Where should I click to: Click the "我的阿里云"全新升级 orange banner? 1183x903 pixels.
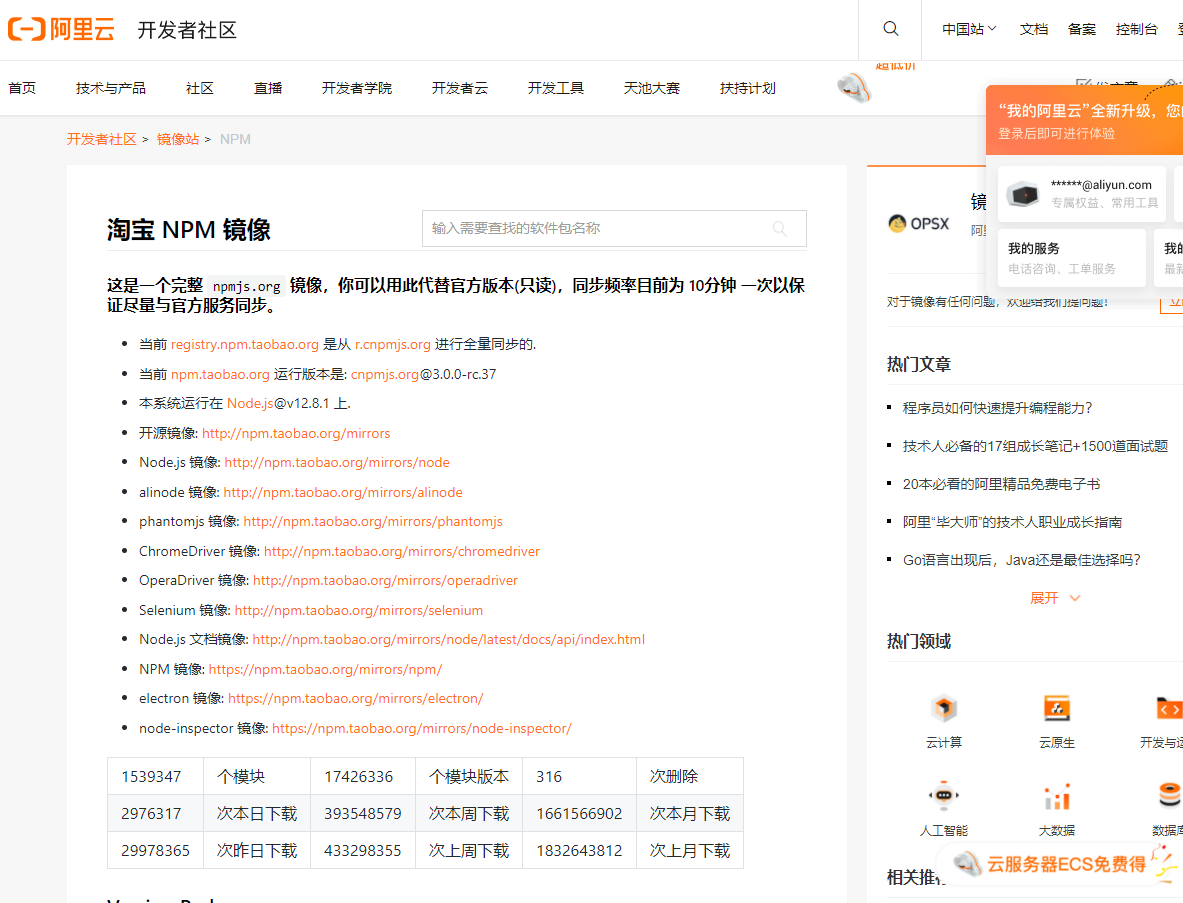point(1085,121)
